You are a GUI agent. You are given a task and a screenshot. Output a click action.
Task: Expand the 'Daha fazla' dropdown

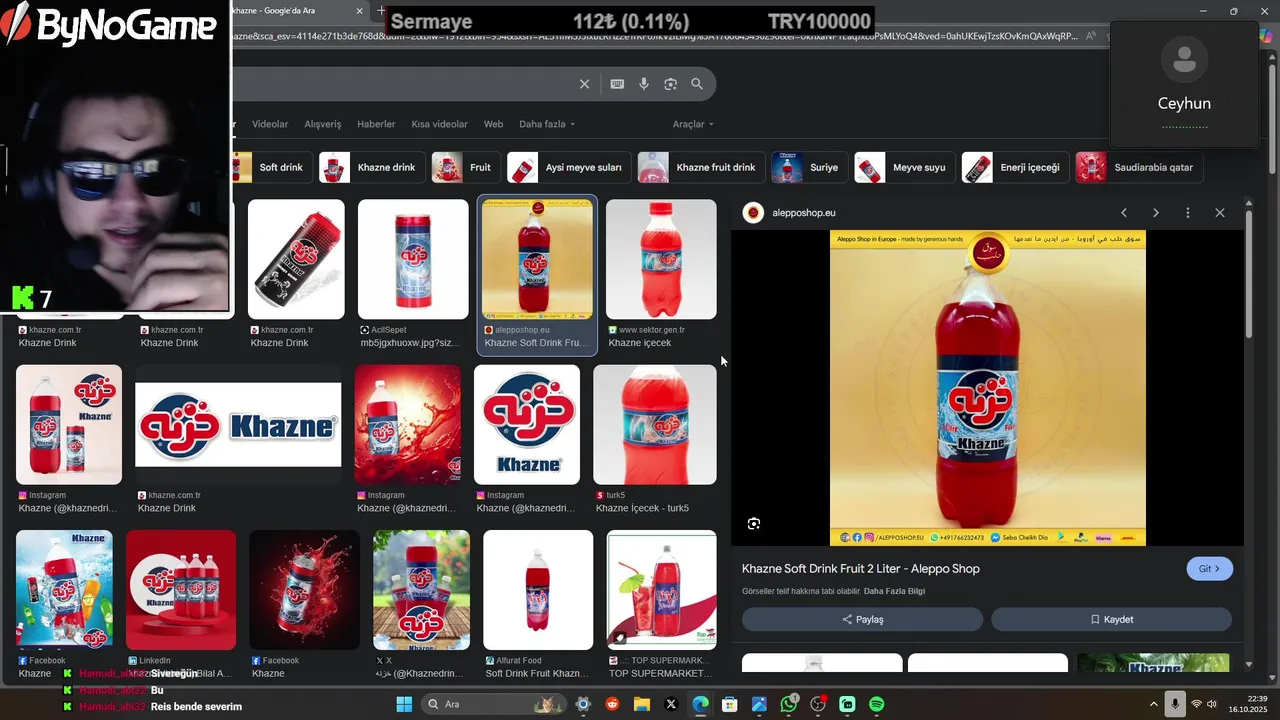click(x=547, y=124)
